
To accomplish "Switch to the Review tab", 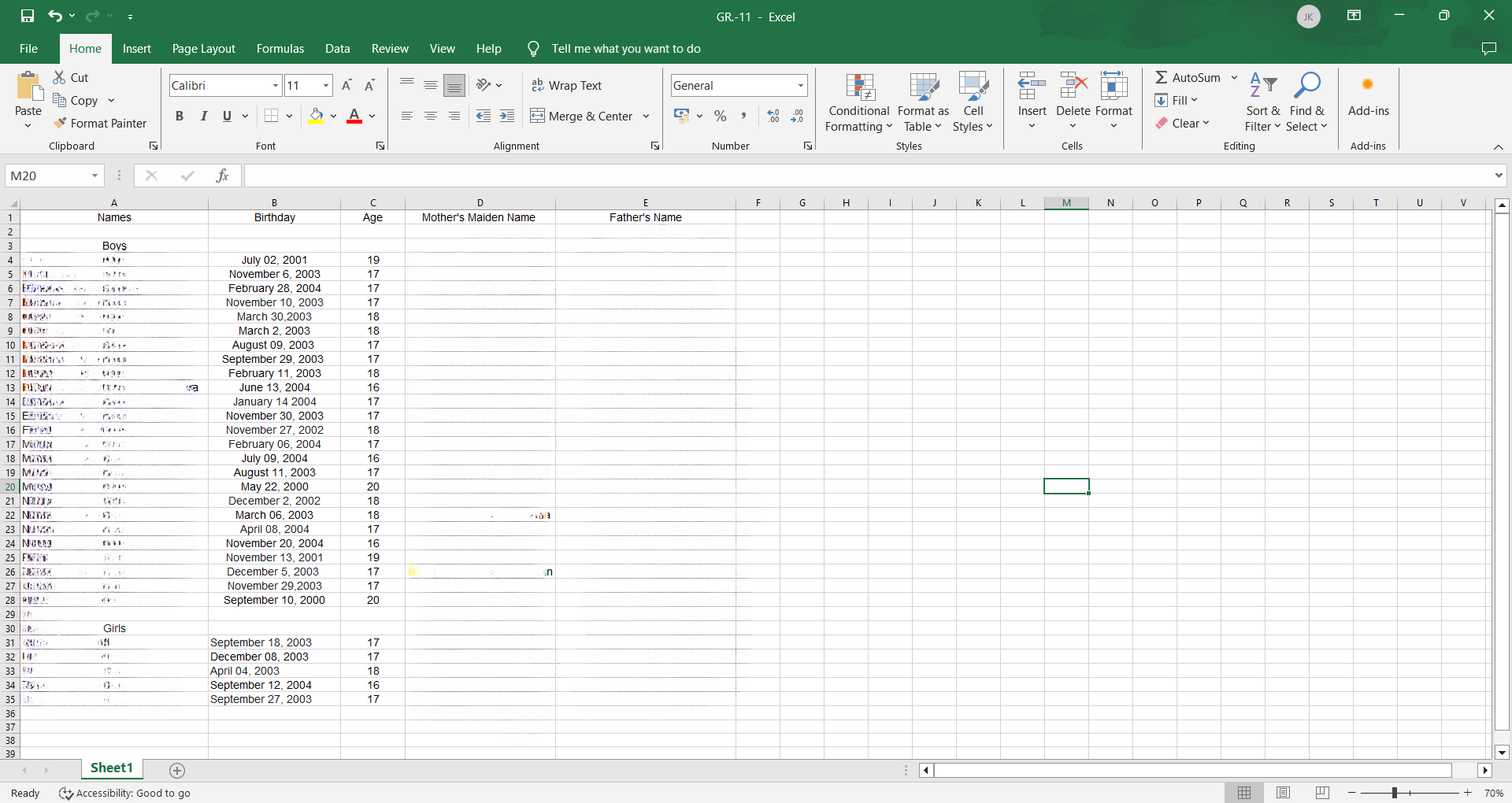I will (x=390, y=49).
